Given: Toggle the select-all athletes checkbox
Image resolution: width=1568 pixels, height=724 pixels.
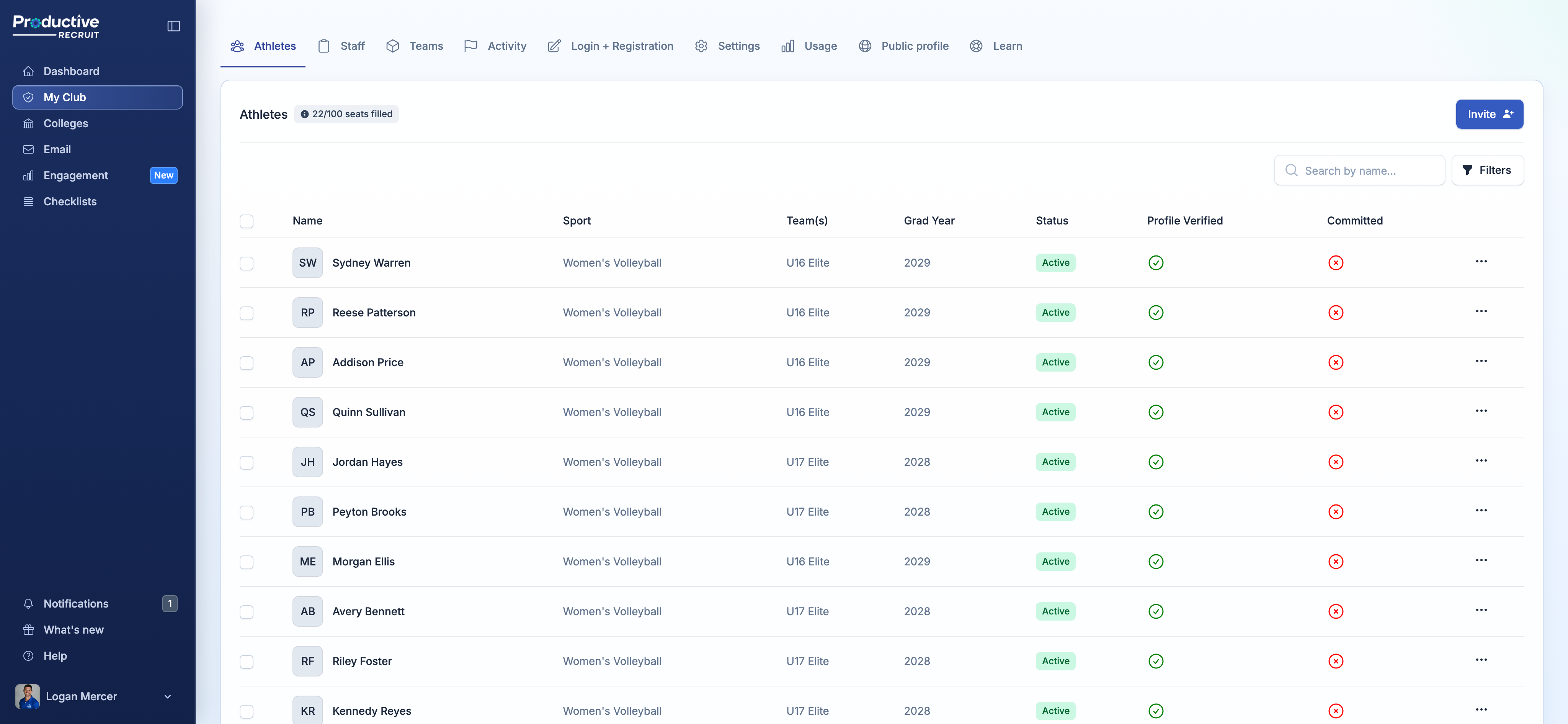Looking at the screenshot, I should pos(247,221).
